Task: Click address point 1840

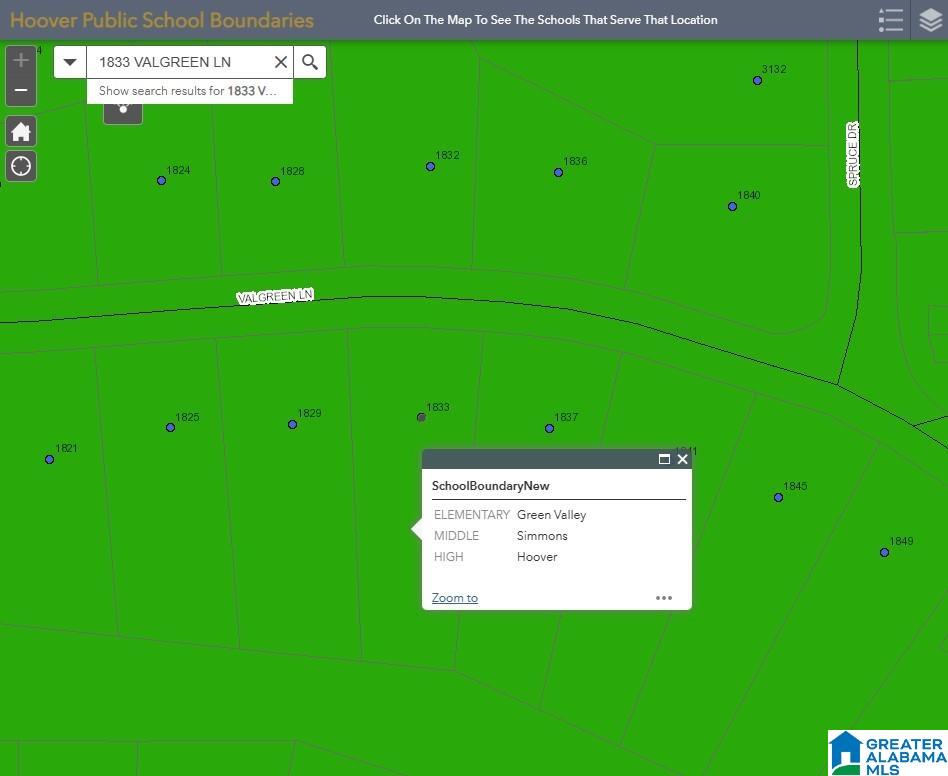Action: [732, 207]
